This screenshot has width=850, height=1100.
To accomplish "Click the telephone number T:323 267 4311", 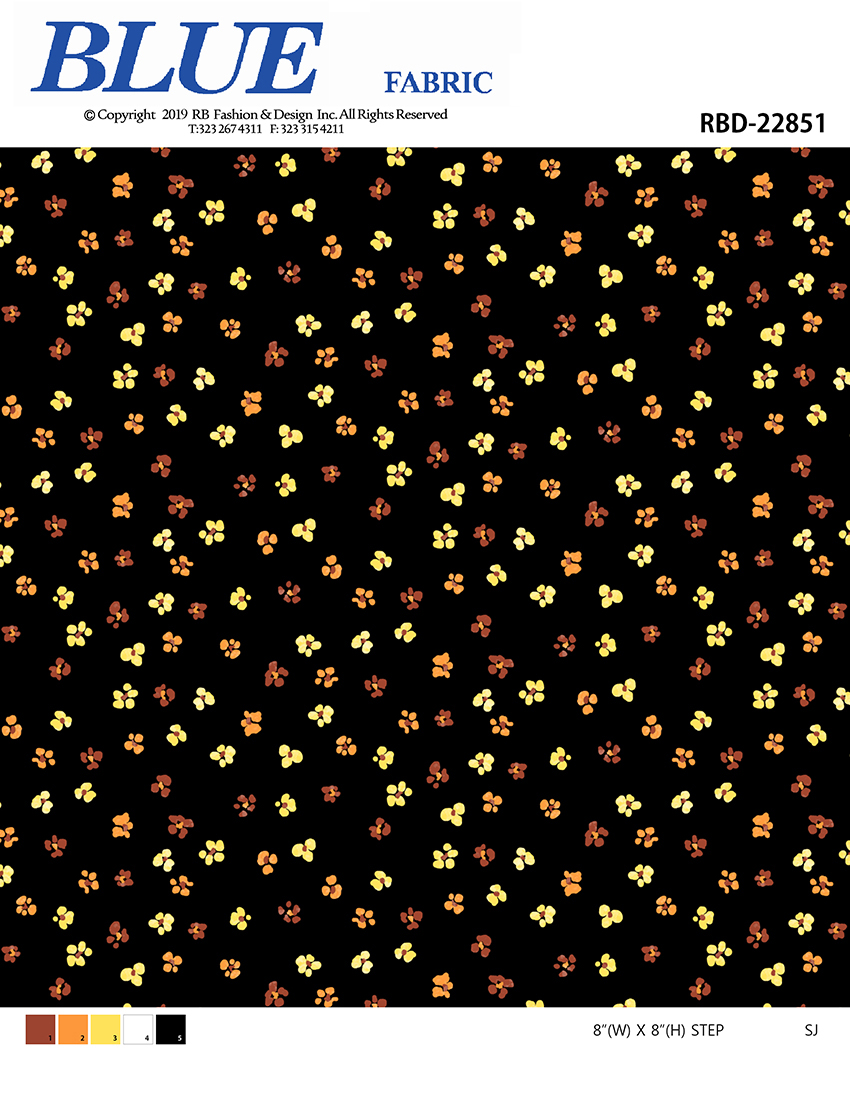I will [x=224, y=129].
